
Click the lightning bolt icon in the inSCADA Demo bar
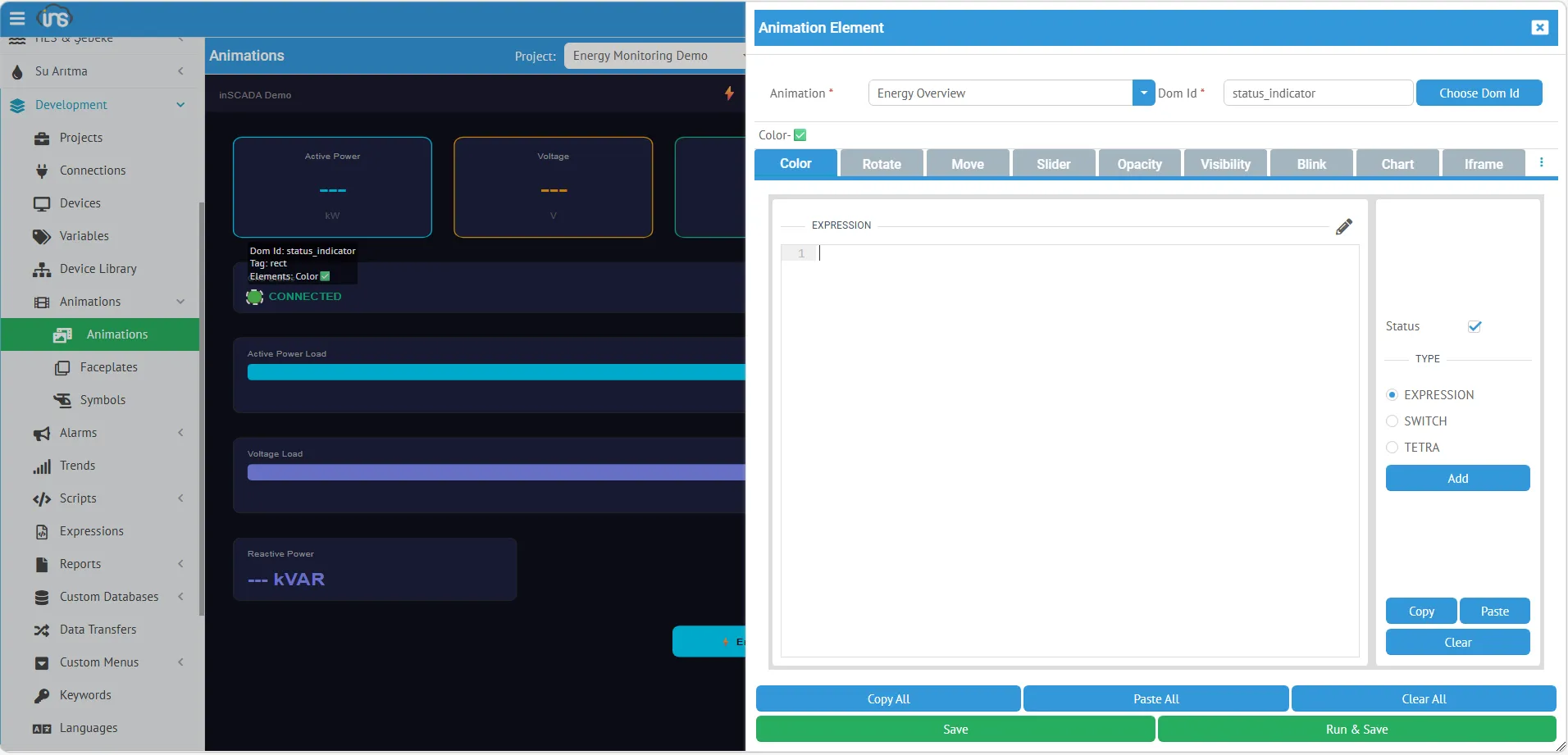point(728,93)
